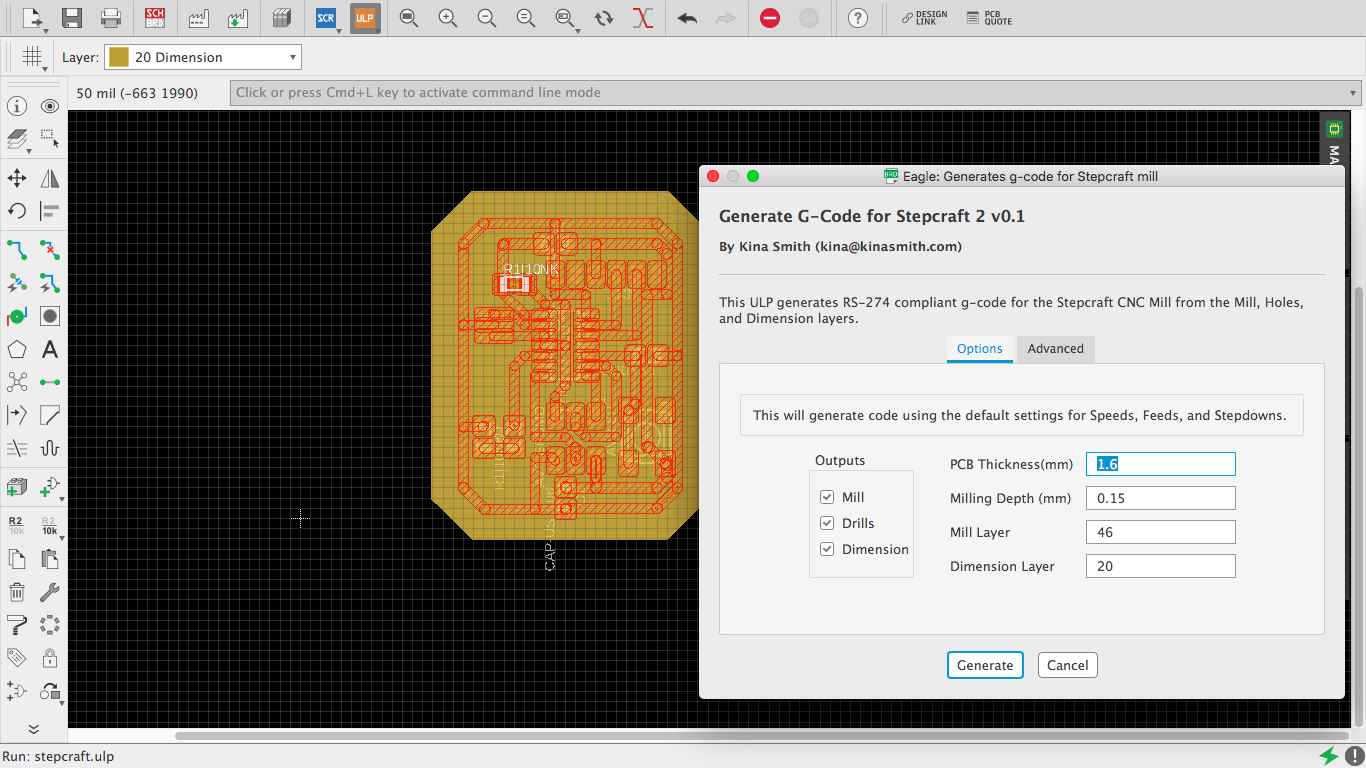This screenshot has height=768, width=1366.
Task: Open the CAM processor factory icon
Action: click(x=197, y=18)
